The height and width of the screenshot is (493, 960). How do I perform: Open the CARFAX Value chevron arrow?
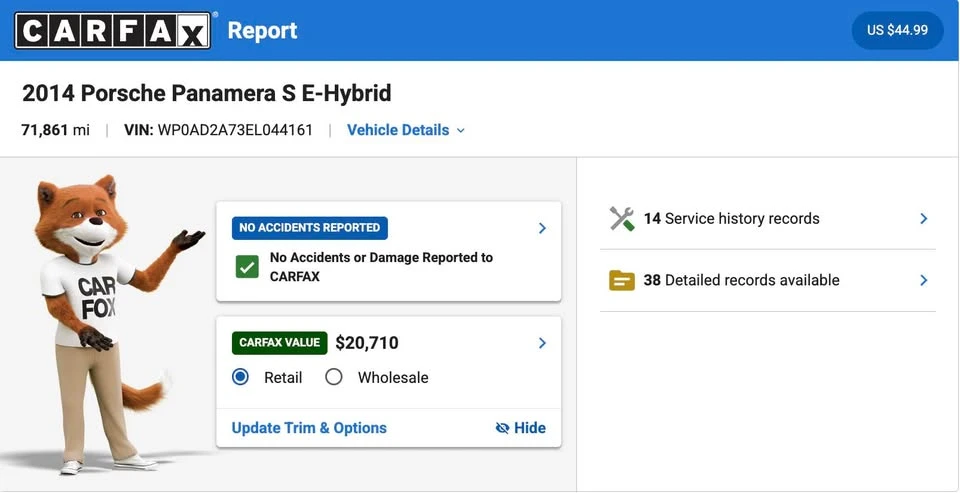point(542,343)
